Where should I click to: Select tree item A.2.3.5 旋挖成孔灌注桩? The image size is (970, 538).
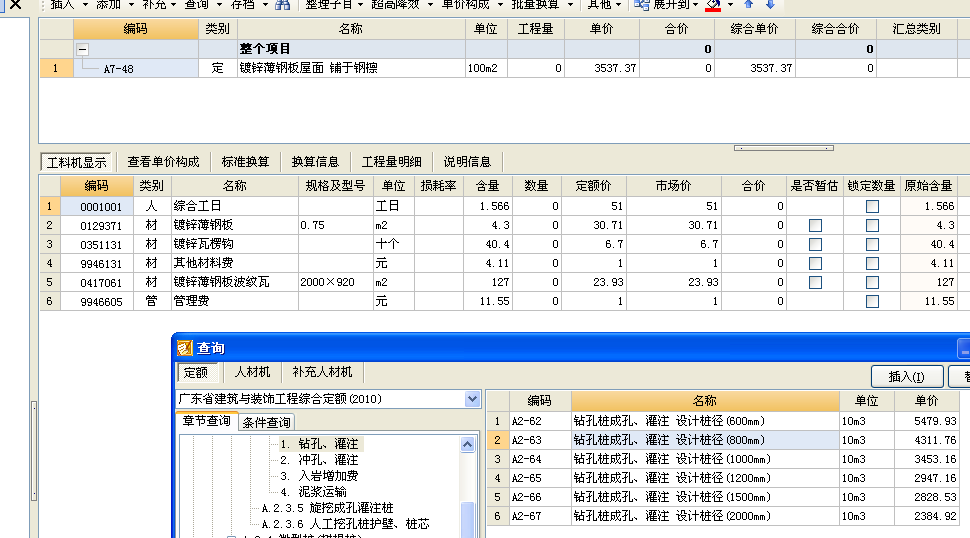pyautogui.click(x=327, y=508)
